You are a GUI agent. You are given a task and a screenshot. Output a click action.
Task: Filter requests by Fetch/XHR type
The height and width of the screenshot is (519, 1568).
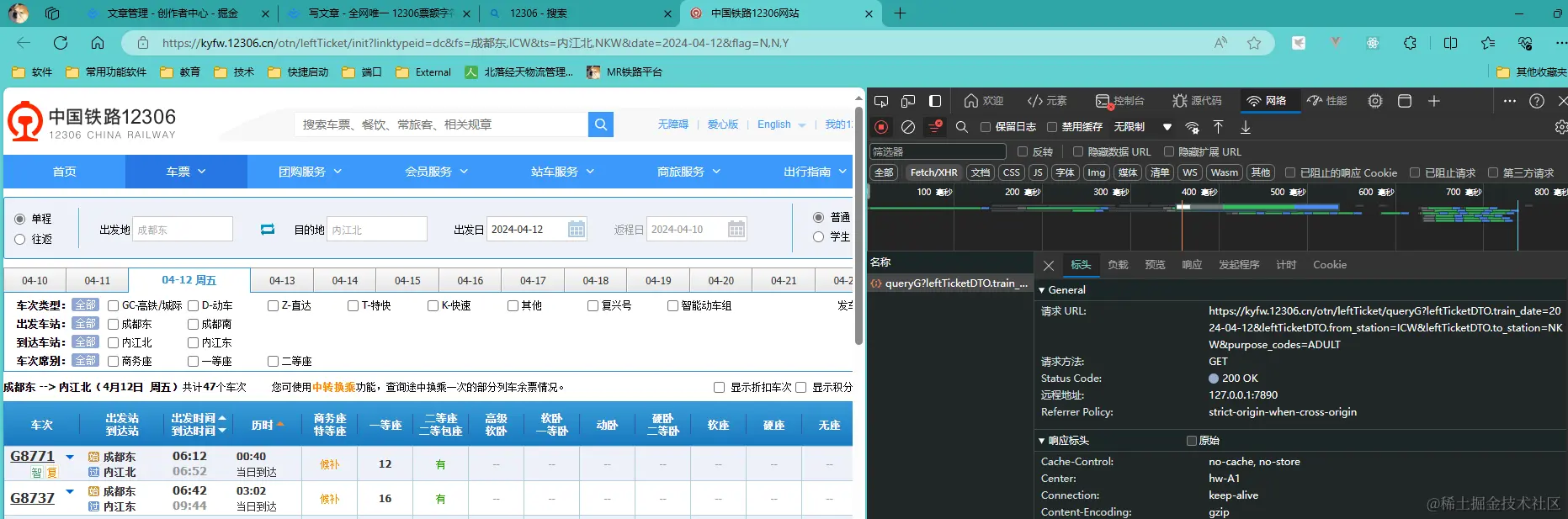(x=933, y=172)
